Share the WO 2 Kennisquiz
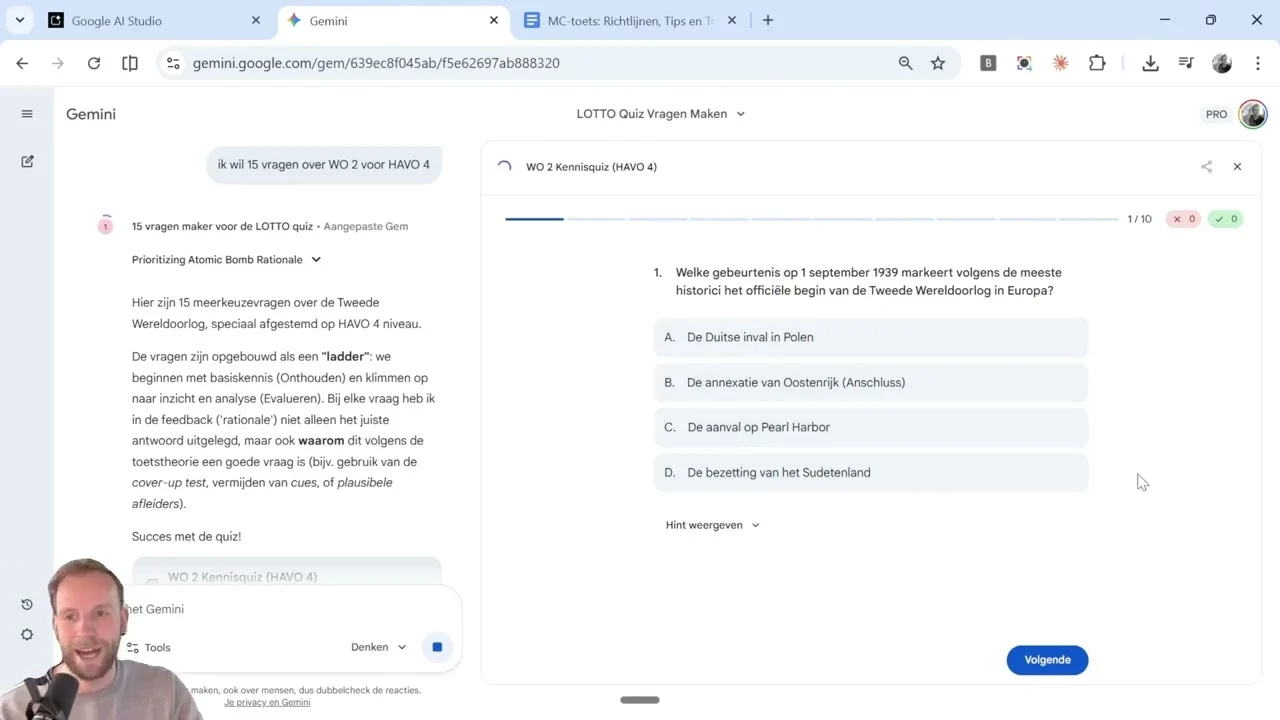 pyautogui.click(x=1206, y=167)
